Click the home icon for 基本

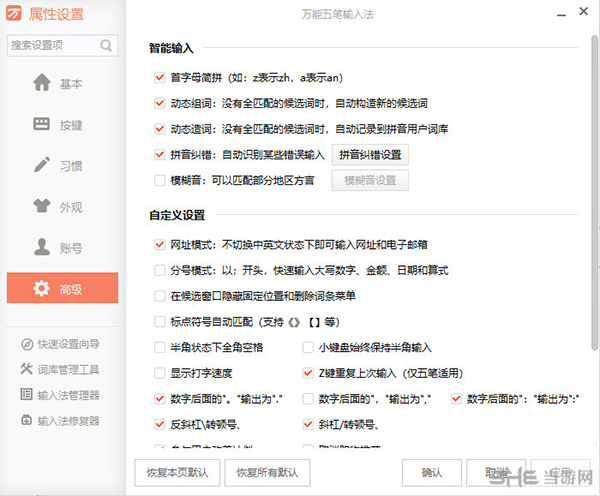pyautogui.click(x=42, y=82)
